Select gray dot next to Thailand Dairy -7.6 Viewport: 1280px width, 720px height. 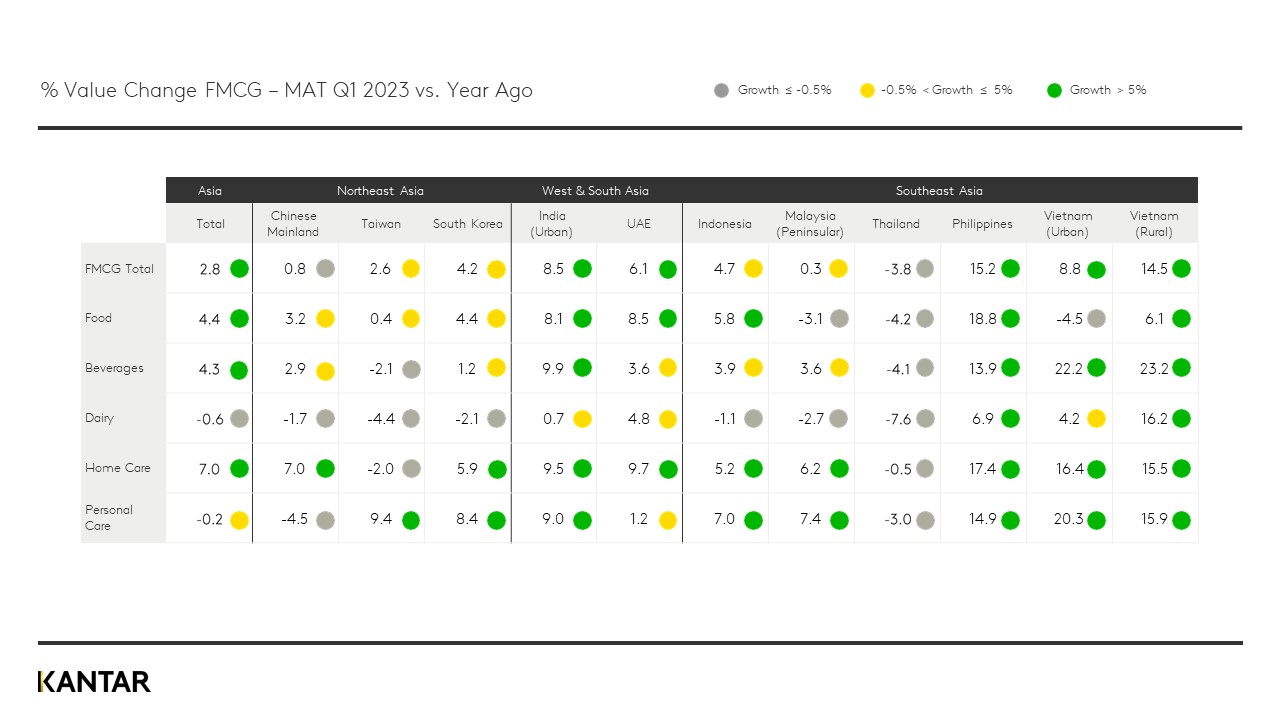(x=925, y=419)
